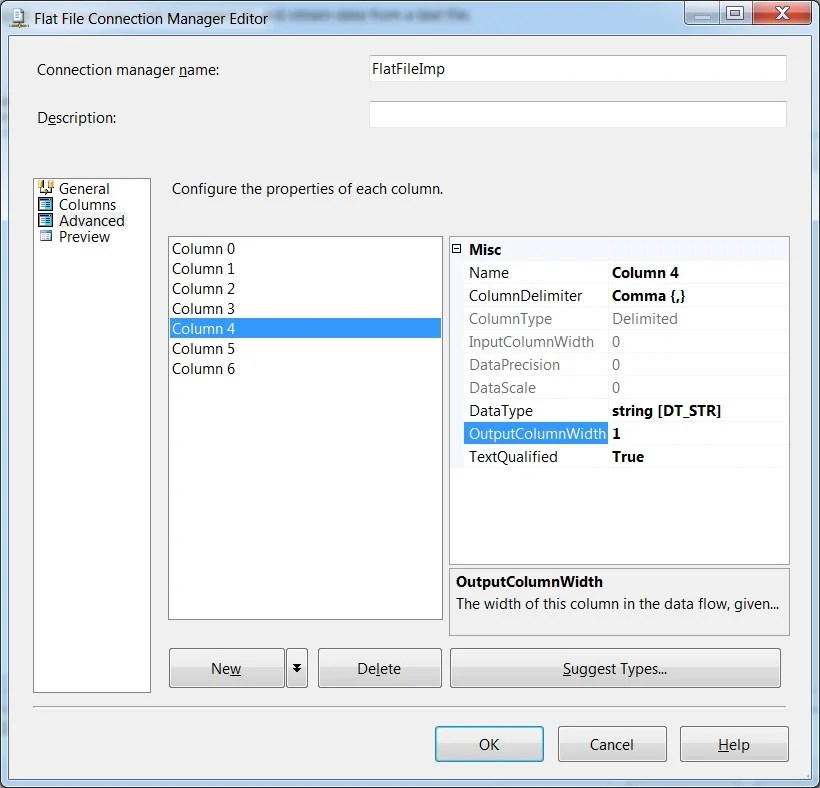Click the empty Description field

coord(577,114)
